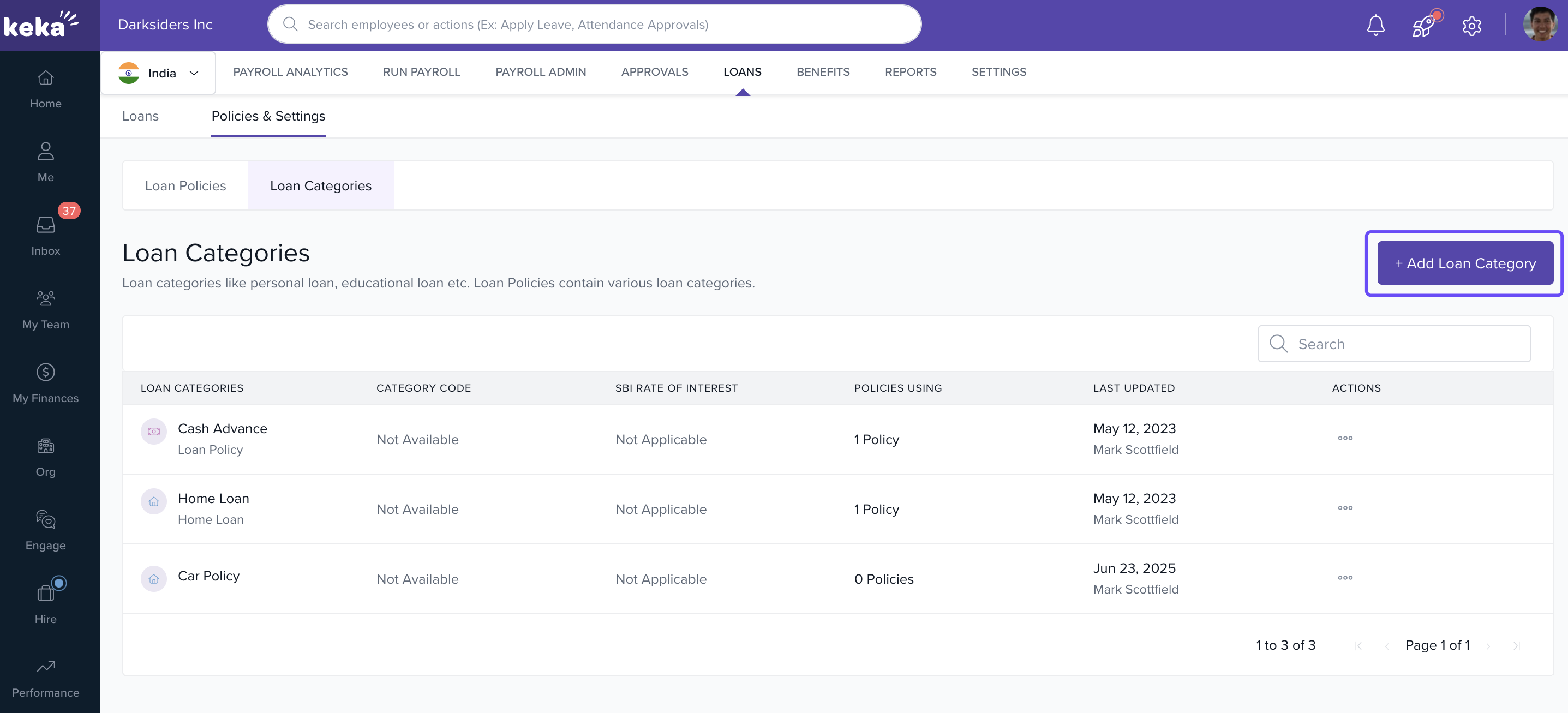Click the global employee search bar
1568x713 pixels.
(594, 25)
